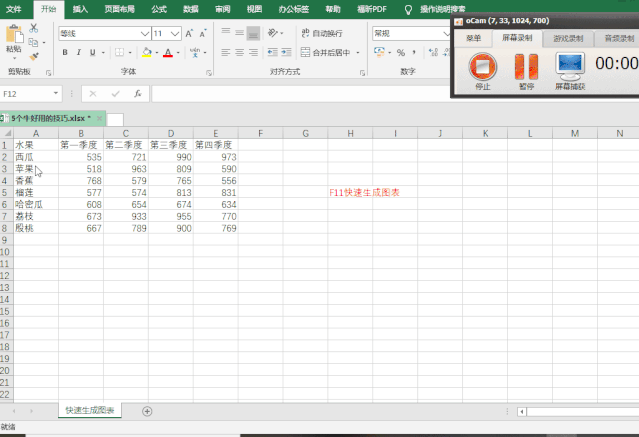
Task: Open the font name dropdown
Action: pyautogui.click(x=145, y=33)
